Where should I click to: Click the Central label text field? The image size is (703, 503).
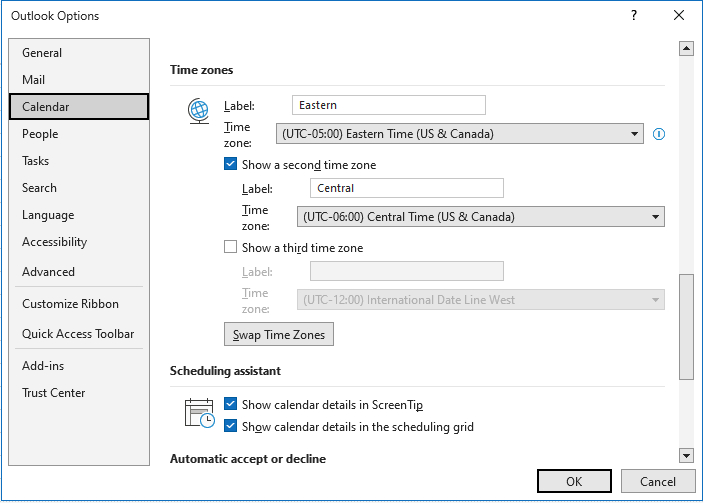407,188
